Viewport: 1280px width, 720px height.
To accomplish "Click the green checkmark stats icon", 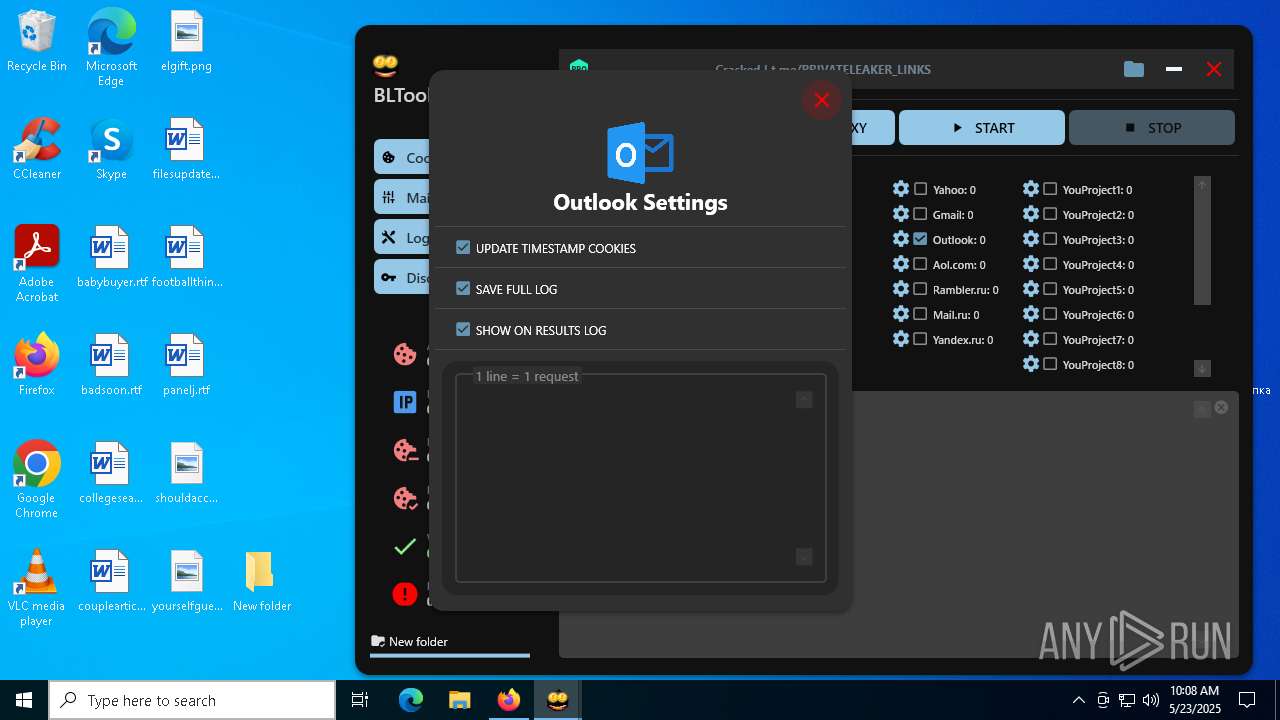I will click(404, 546).
